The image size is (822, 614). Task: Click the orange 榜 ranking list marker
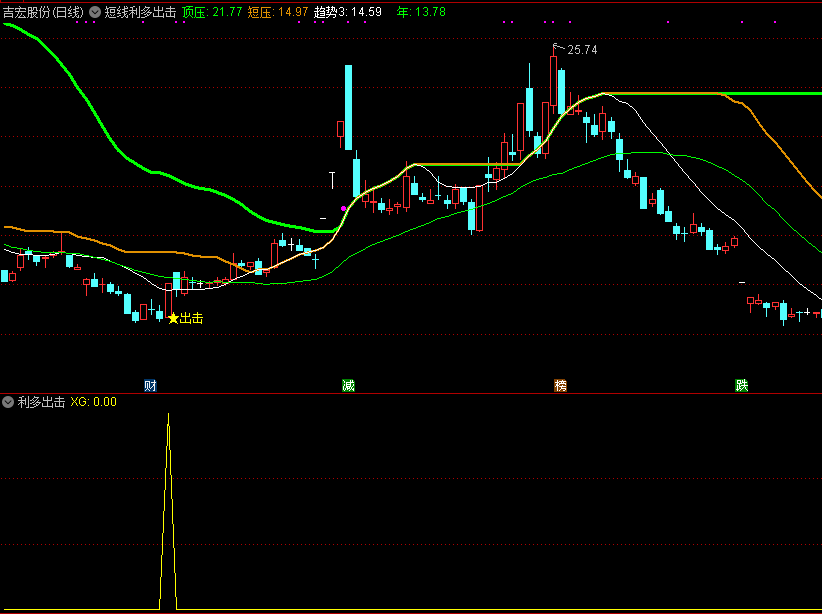tap(560, 386)
